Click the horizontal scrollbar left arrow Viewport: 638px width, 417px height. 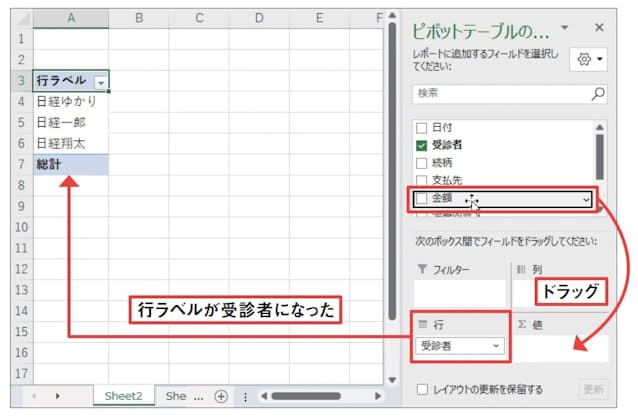click(x=264, y=396)
